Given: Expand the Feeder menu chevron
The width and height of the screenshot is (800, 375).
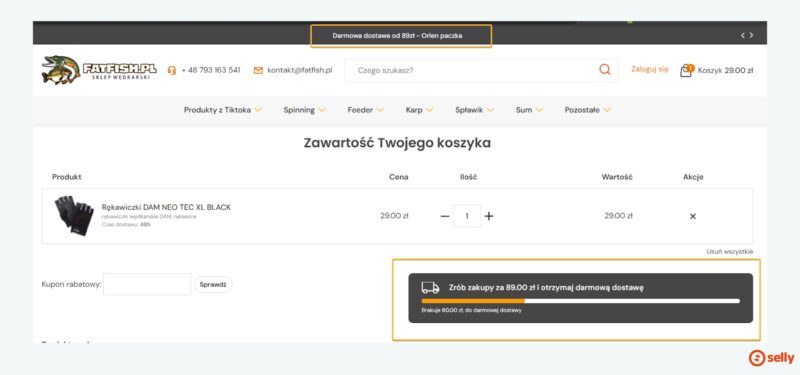Looking at the screenshot, I should point(380,110).
